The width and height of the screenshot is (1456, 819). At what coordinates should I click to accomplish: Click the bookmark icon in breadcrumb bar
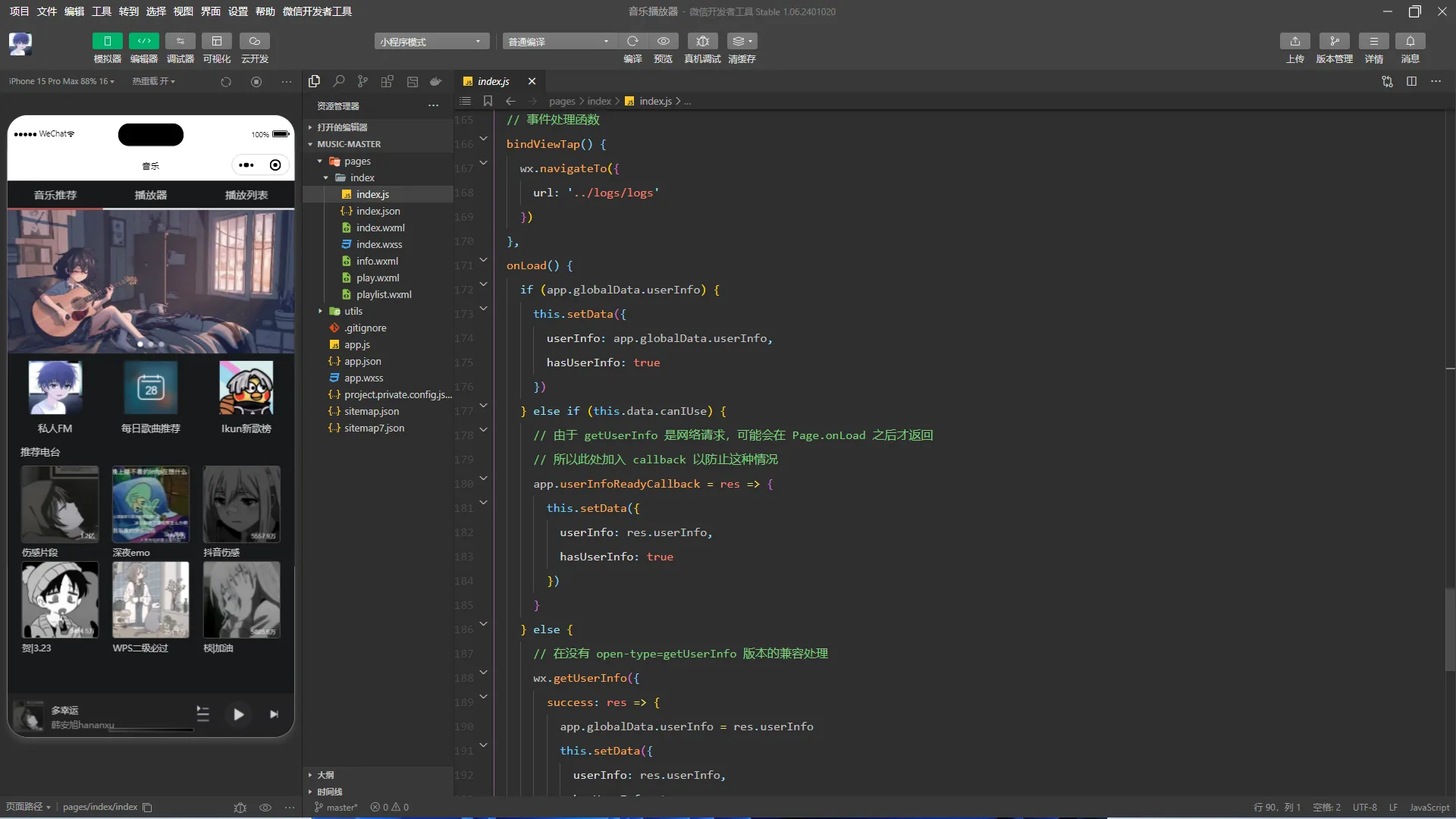click(x=488, y=101)
